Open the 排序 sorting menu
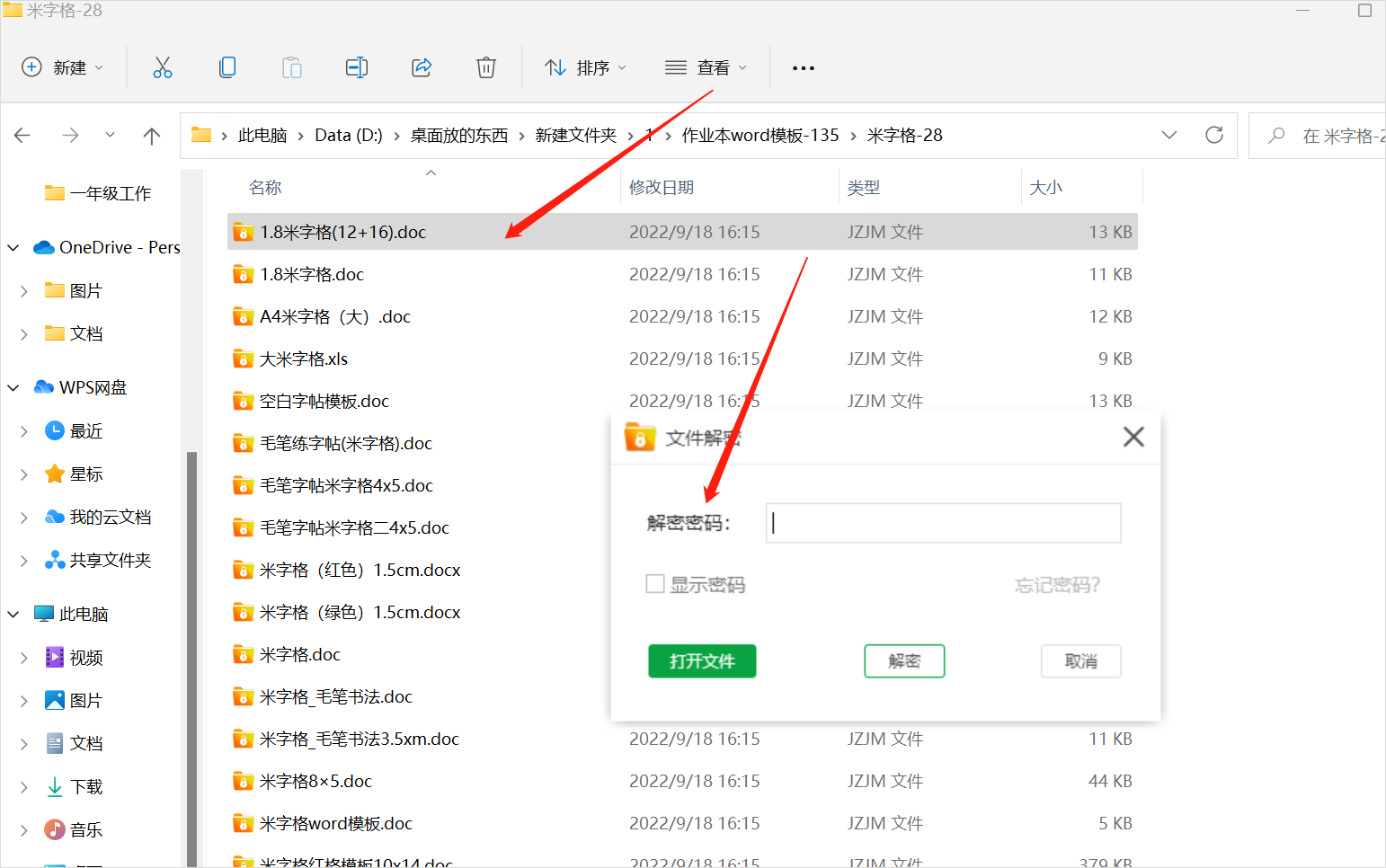 coord(585,66)
